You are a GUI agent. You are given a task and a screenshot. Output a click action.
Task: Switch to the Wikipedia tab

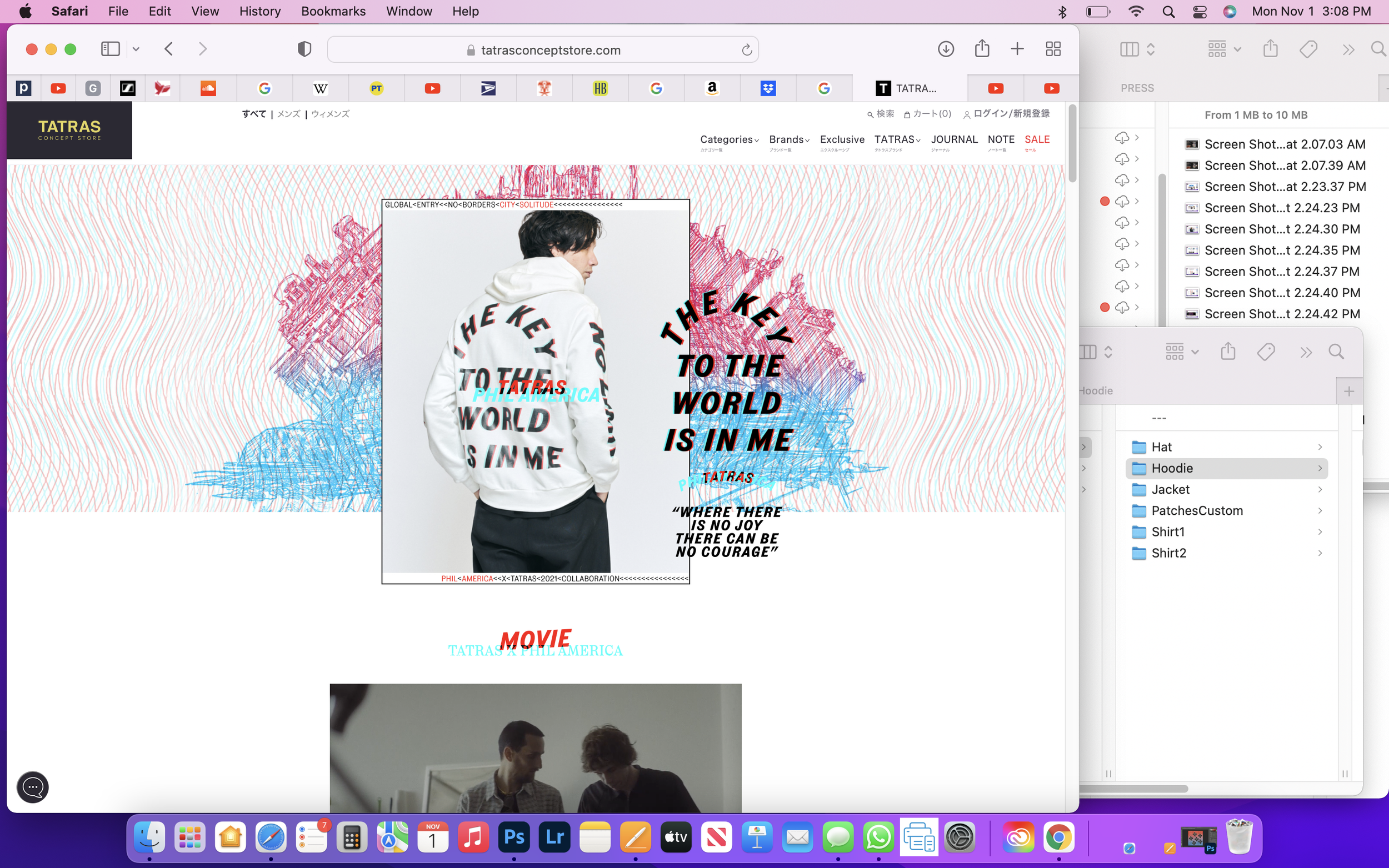pos(321,88)
